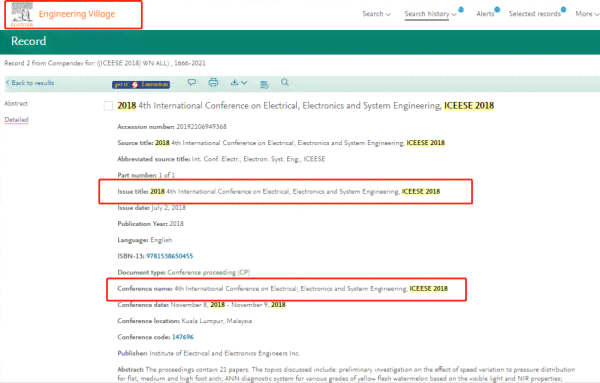Open the ISBN-13 link 9781538650455
Image resolution: width=600 pixels, height=383 pixels.
(x=170, y=256)
